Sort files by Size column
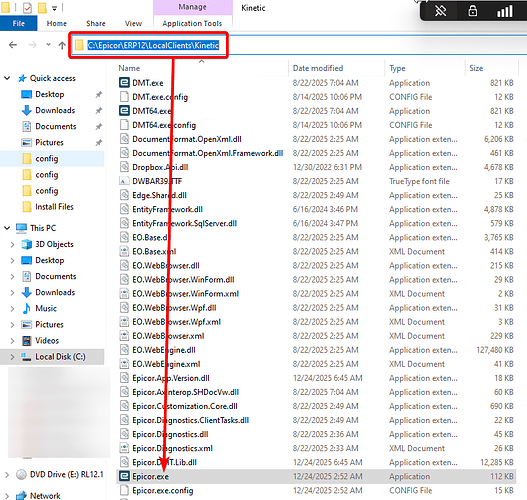 click(476, 68)
